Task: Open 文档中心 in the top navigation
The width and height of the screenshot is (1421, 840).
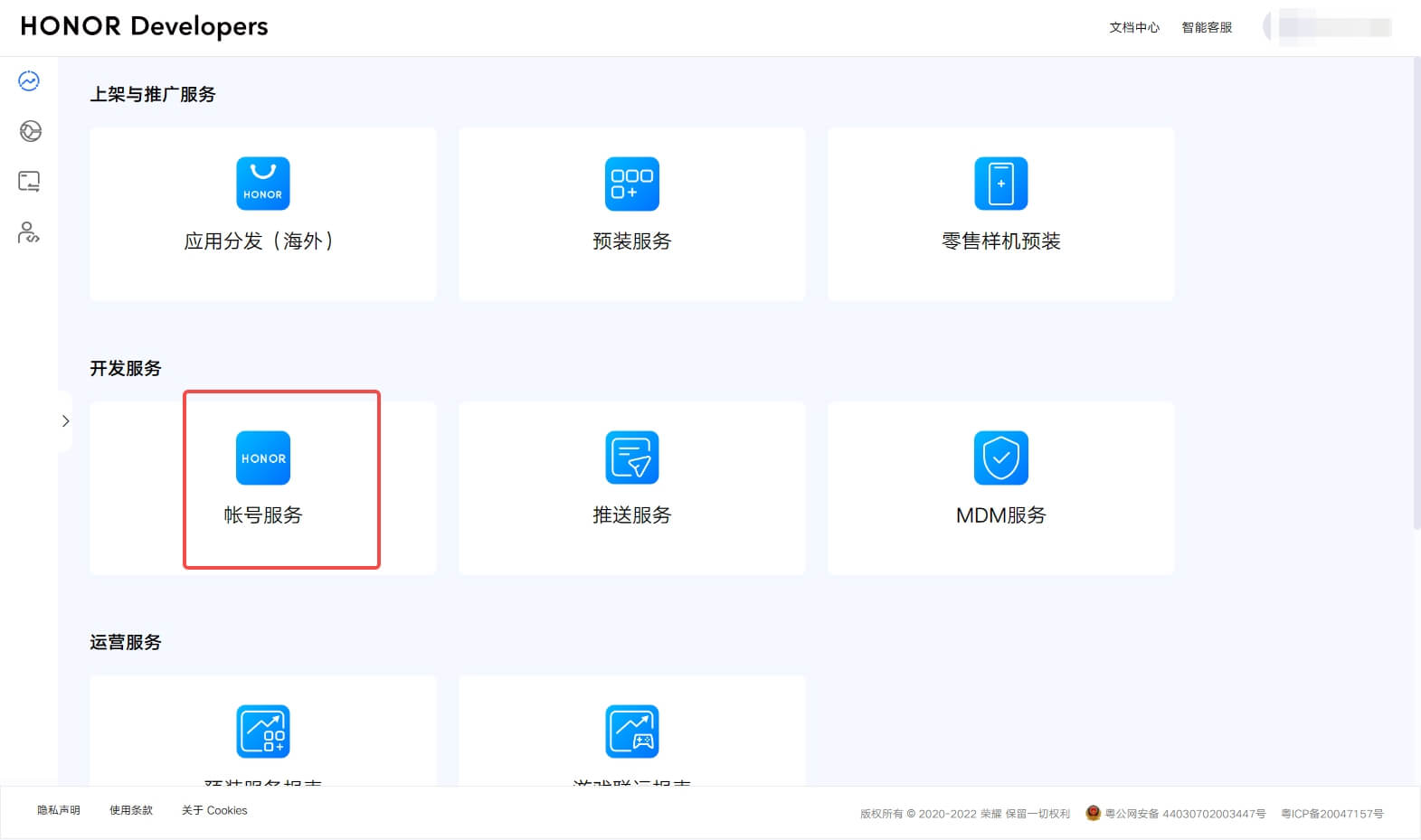Action: coord(1134,28)
